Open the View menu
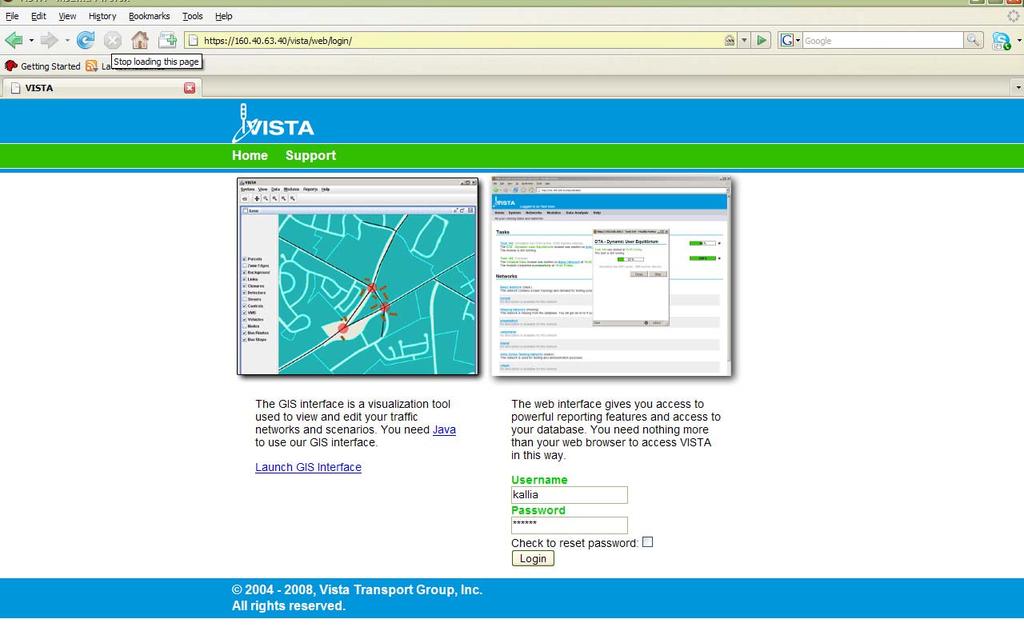The width and height of the screenshot is (1024, 635). 67,16
